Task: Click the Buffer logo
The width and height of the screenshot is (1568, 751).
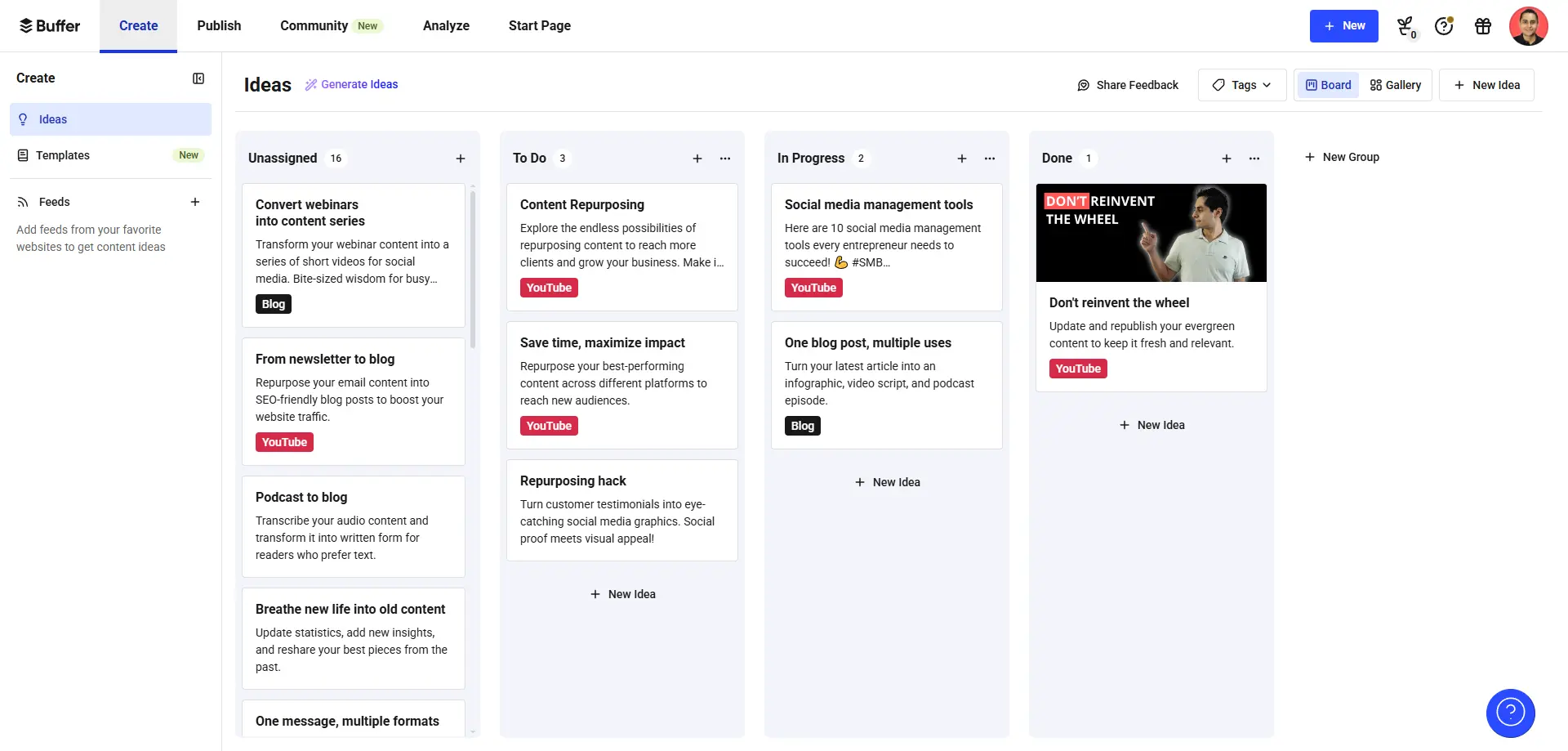Action: [49, 25]
